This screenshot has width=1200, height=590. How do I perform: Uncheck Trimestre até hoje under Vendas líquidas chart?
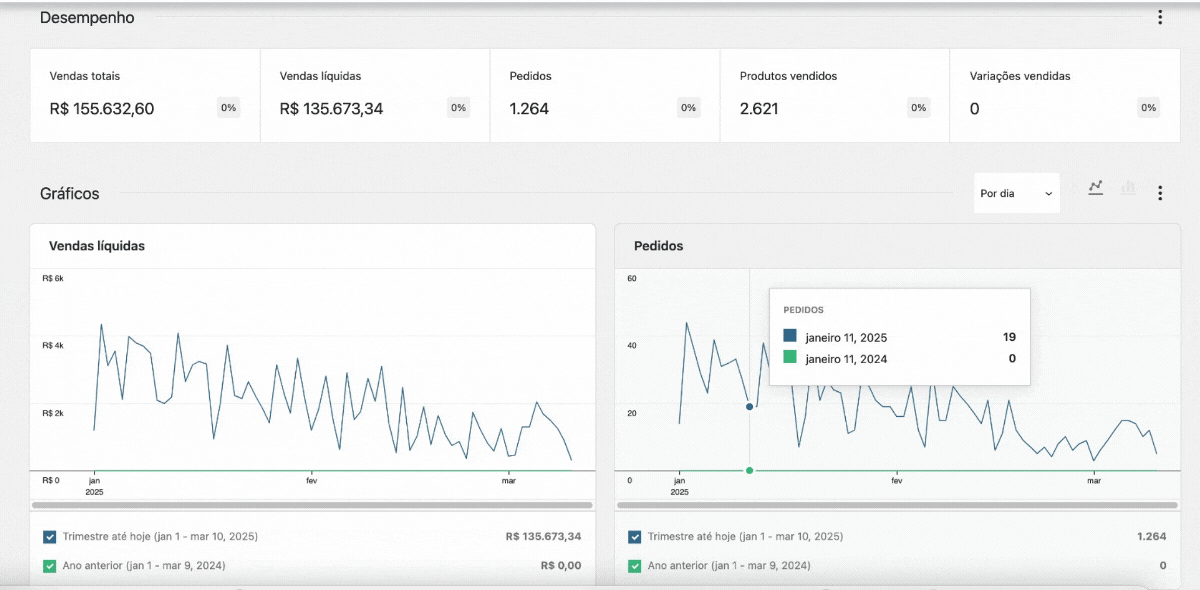tap(50, 537)
